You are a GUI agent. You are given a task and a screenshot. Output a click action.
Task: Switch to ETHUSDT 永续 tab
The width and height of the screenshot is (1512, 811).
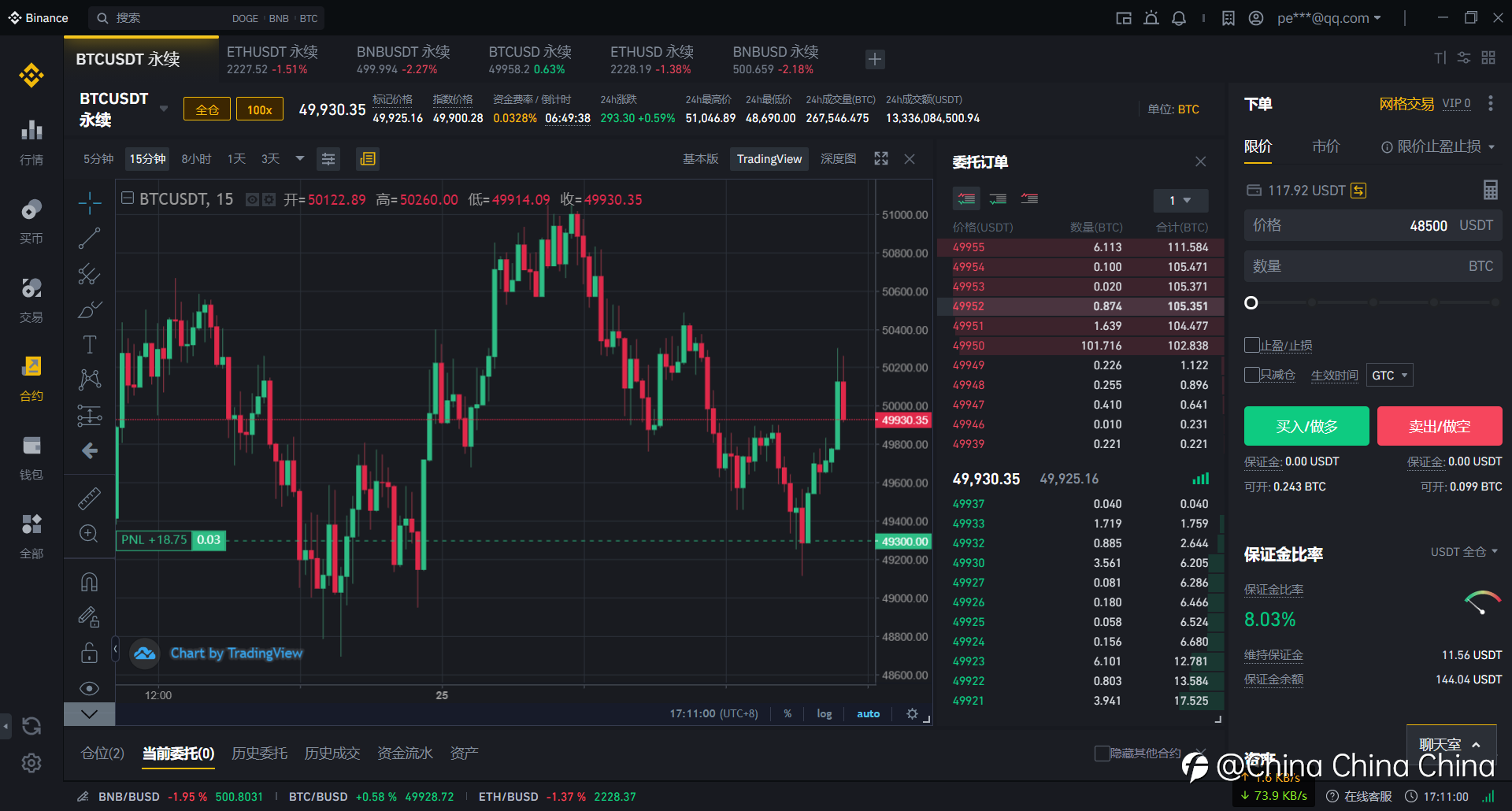pos(272,60)
